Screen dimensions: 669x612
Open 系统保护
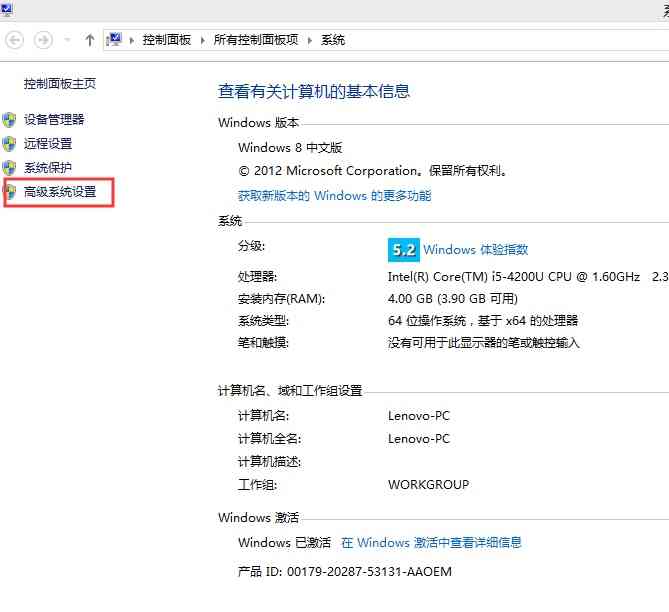[x=48, y=168]
